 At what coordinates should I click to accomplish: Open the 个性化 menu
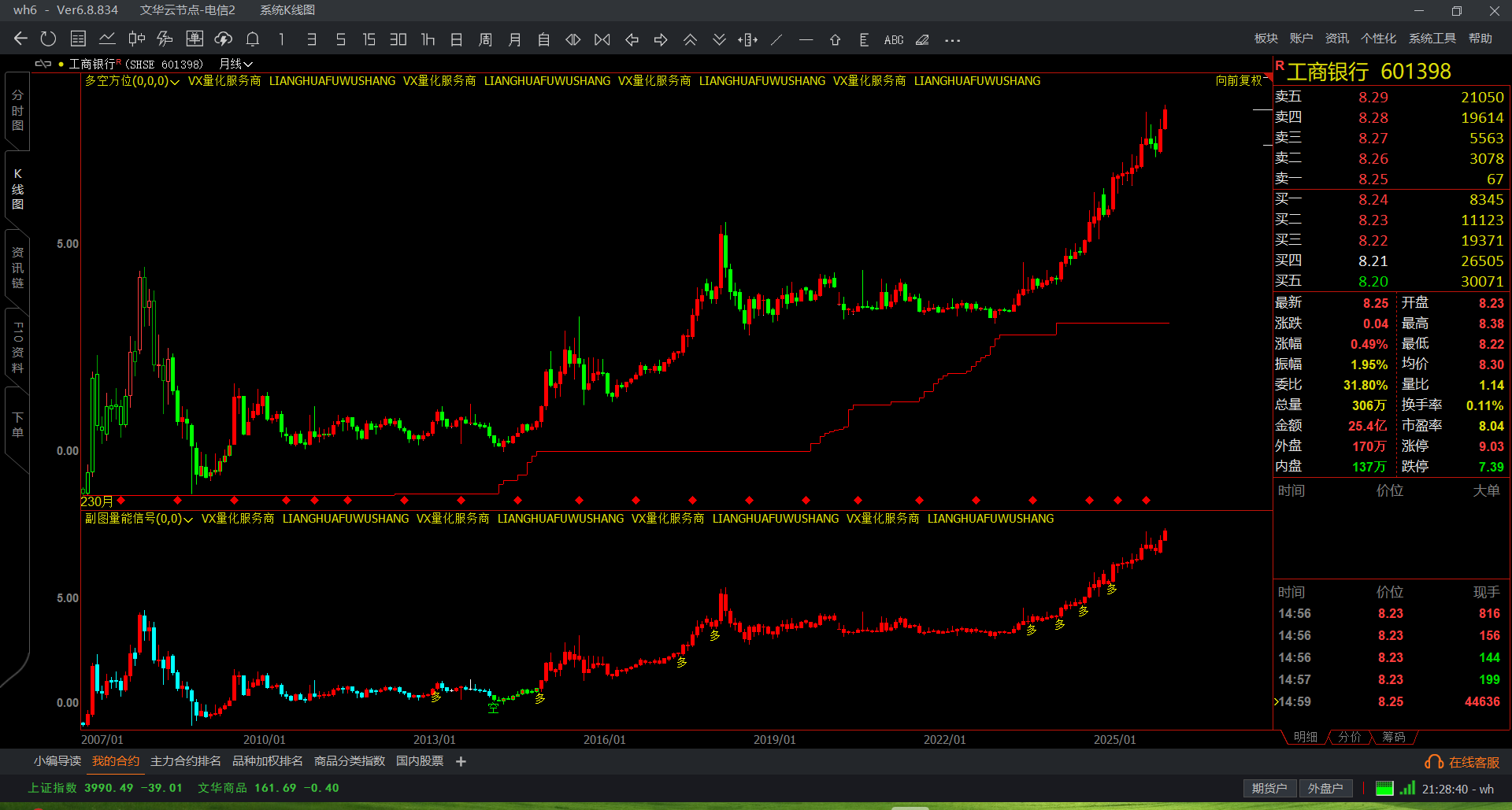(1379, 39)
